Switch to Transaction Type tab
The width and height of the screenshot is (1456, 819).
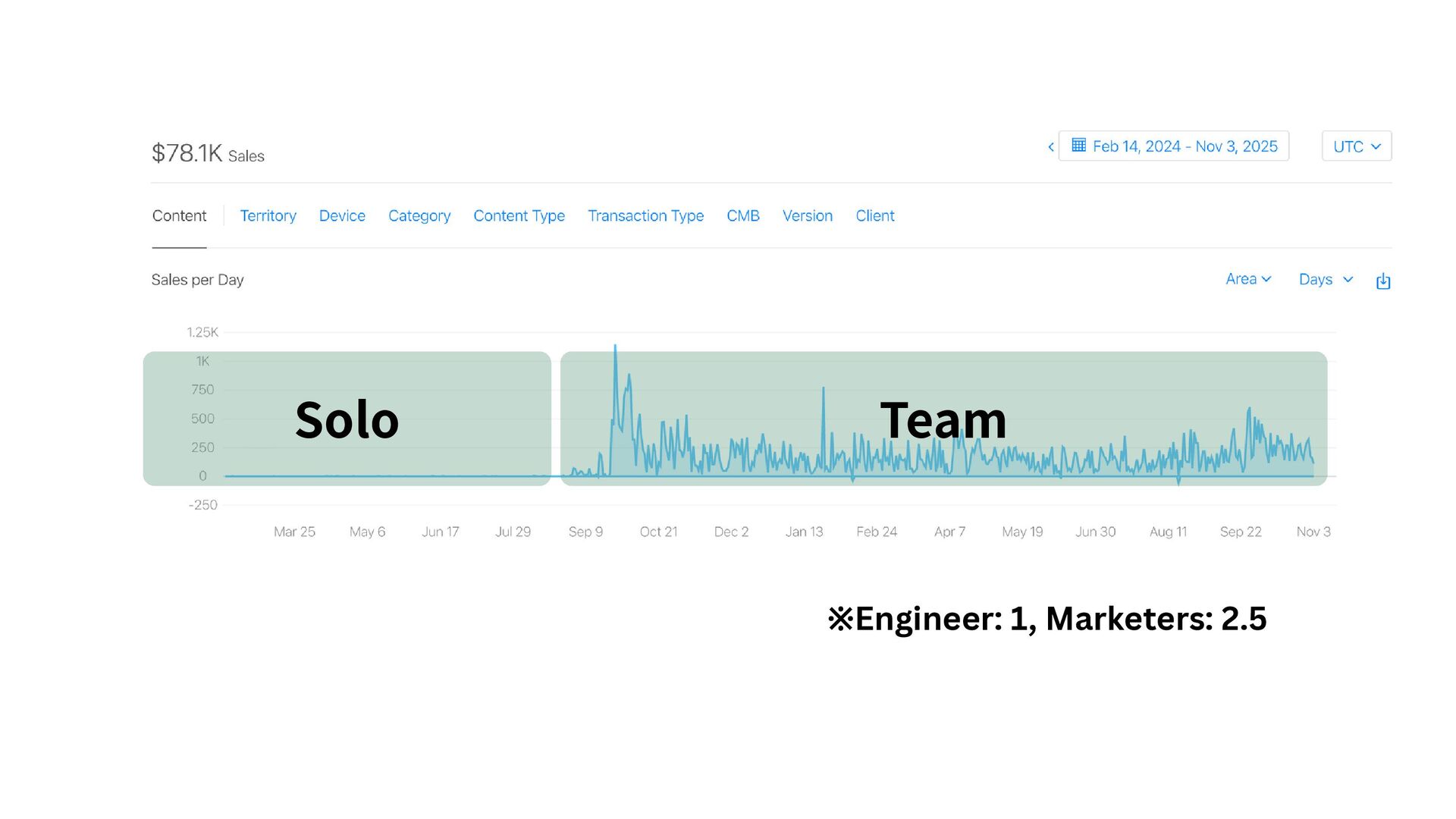[645, 216]
